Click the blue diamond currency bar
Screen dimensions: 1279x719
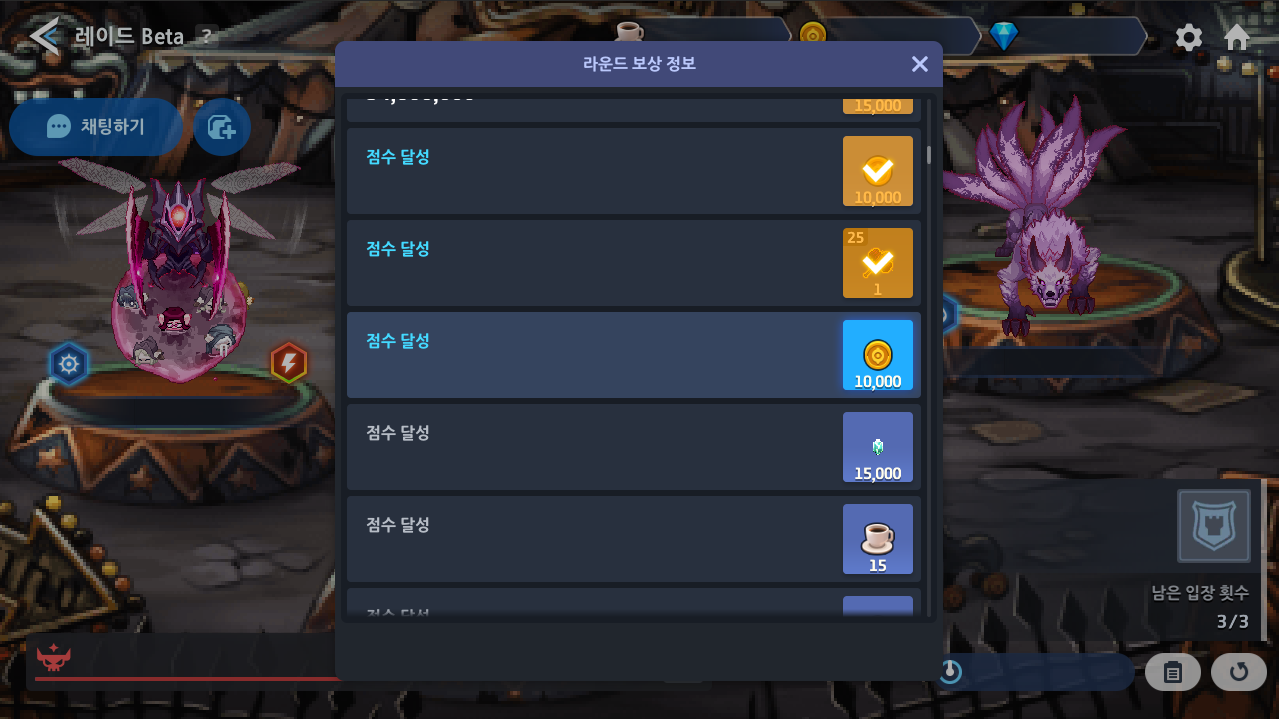click(1068, 37)
